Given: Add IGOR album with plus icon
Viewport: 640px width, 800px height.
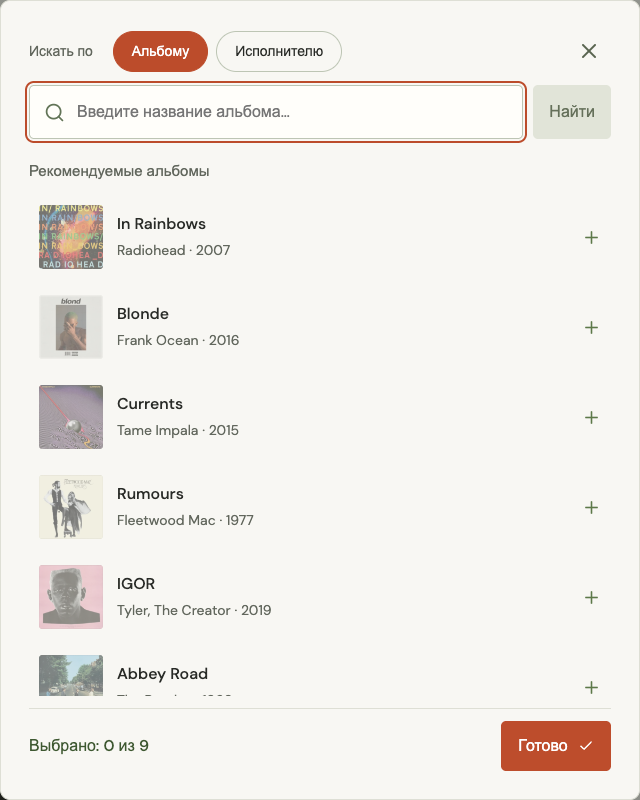Looking at the screenshot, I should (x=591, y=597).
